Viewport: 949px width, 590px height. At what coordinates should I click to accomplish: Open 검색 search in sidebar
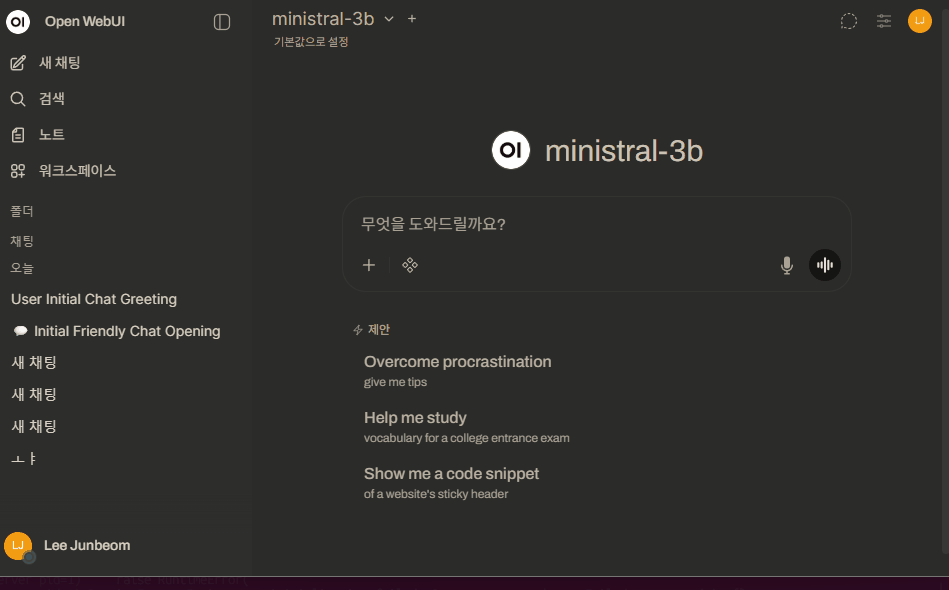(51, 99)
